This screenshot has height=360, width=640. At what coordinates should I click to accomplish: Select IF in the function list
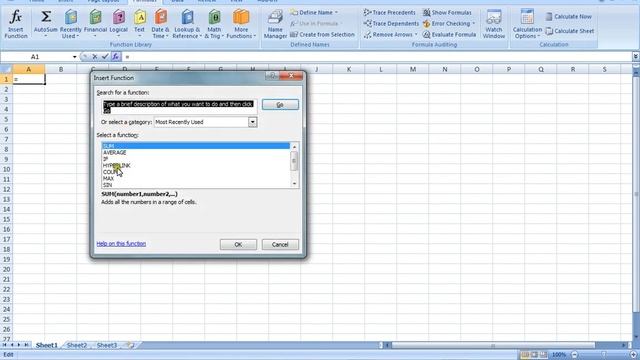tap(196, 159)
